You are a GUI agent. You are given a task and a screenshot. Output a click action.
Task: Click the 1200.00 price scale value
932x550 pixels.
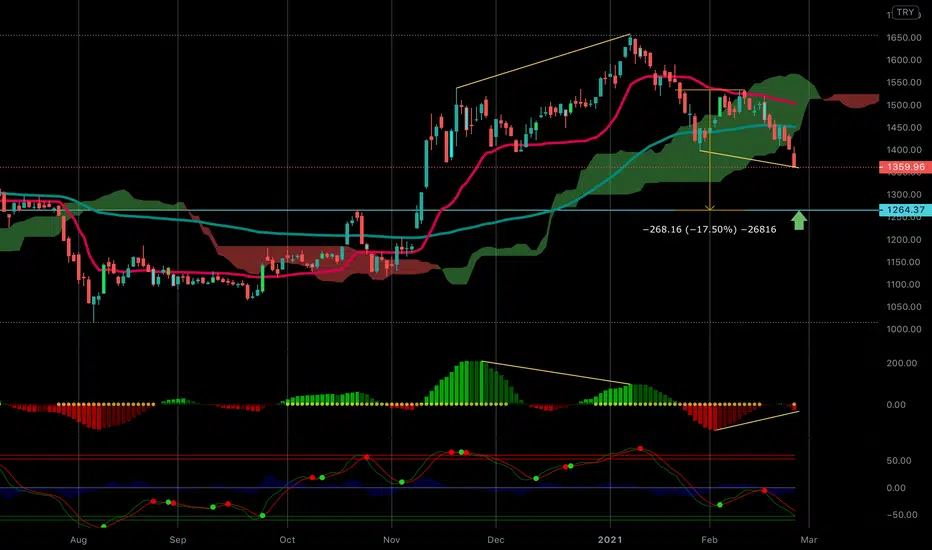(904, 240)
